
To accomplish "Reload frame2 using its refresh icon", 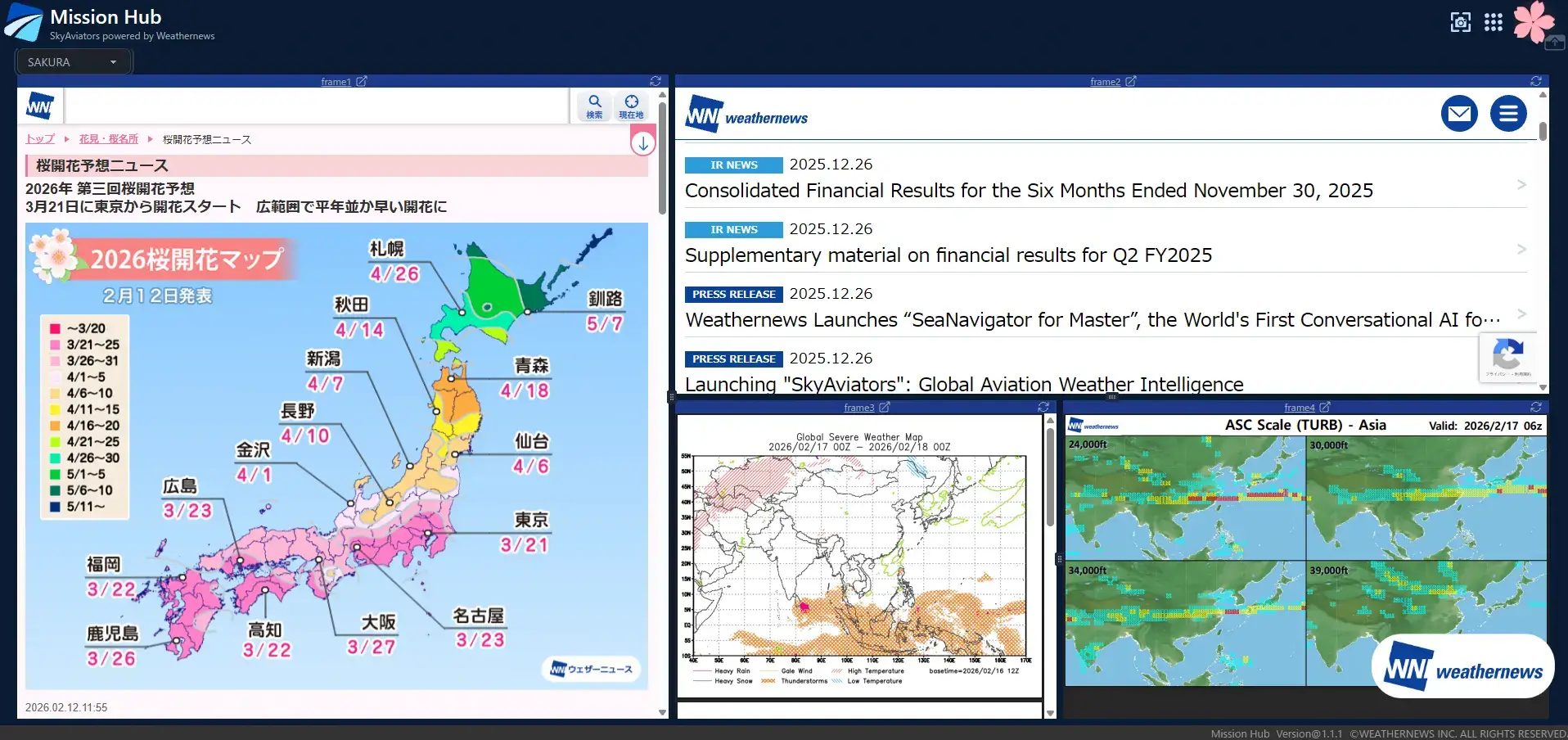I will pos(1536,82).
